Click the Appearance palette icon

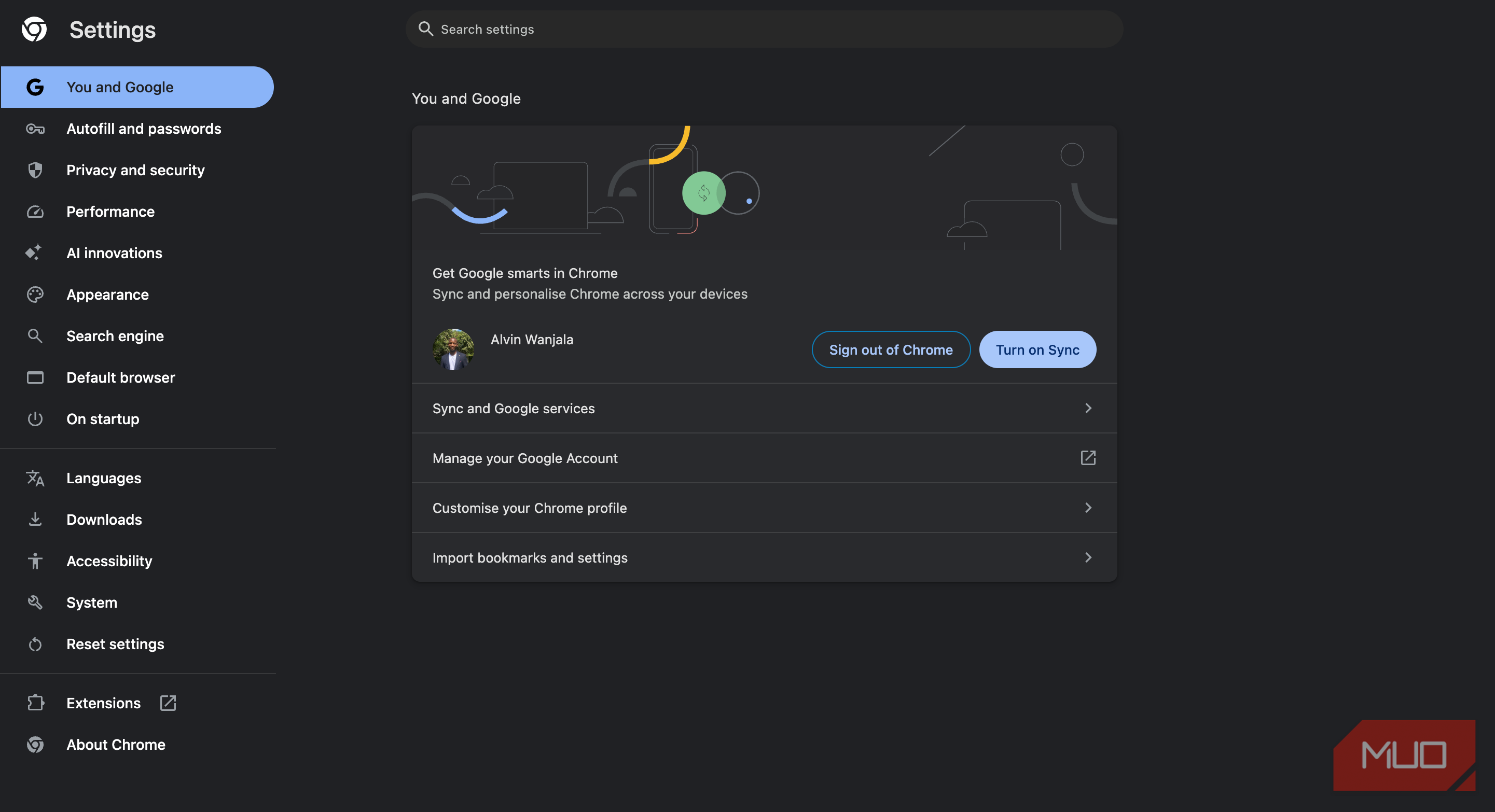(35, 295)
